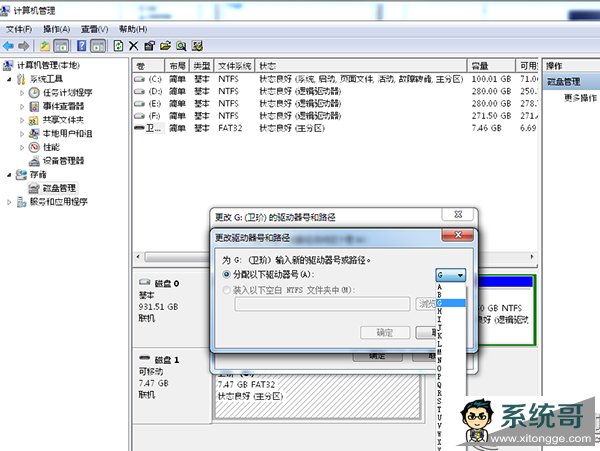Click the Refresh toolbar icon
Viewport: 600px width, 451px height.
[x=118, y=46]
